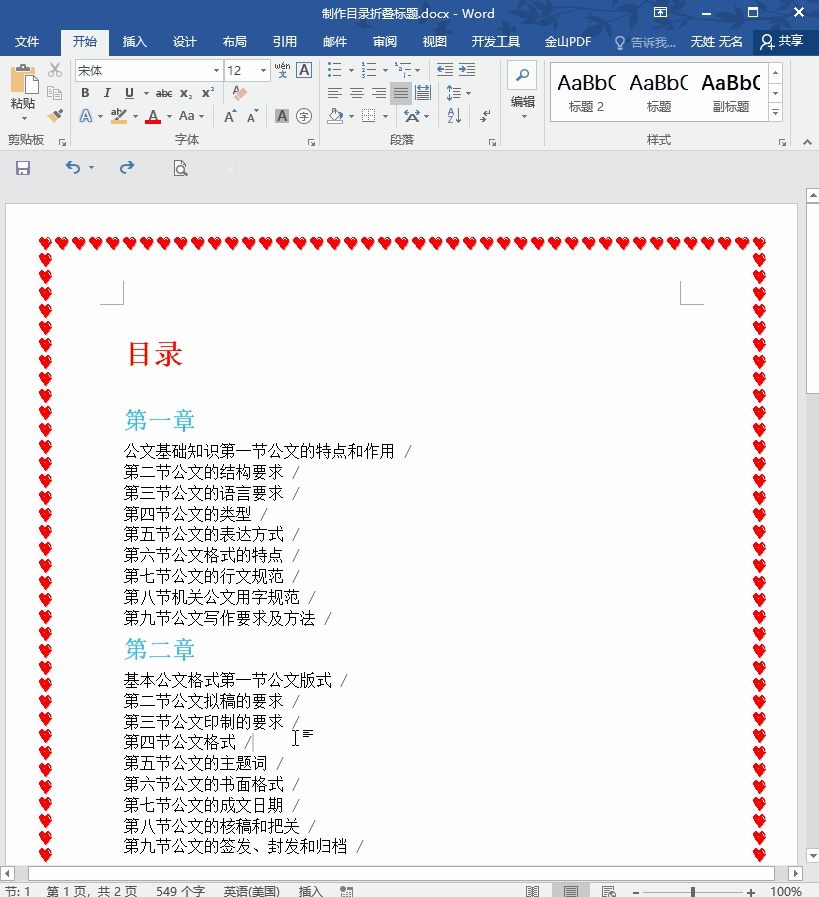819x897 pixels.
Task: Toggle Subscript formatting
Action: (x=186, y=93)
